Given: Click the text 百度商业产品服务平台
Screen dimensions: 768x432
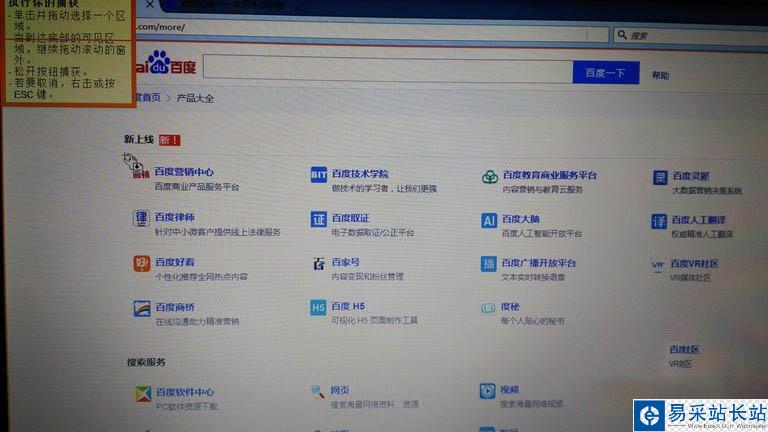Looking at the screenshot, I should [197, 187].
